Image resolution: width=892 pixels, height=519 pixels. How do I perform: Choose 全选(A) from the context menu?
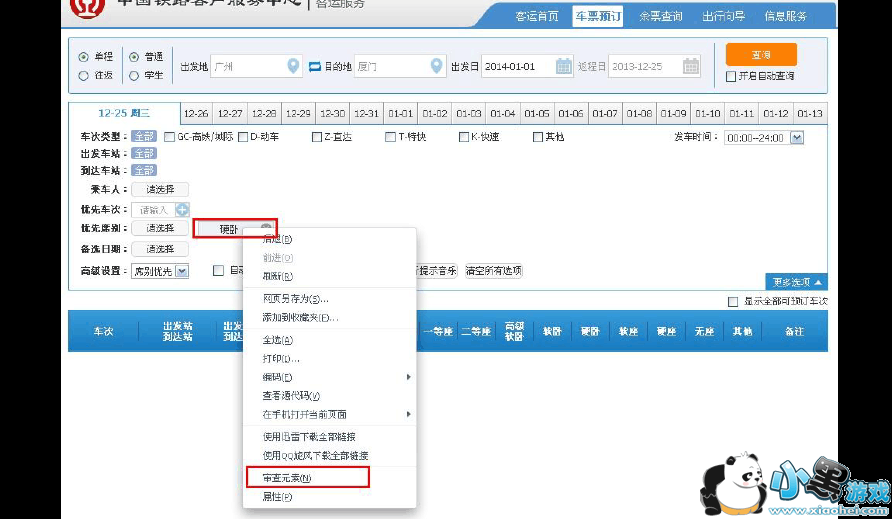[329, 340]
